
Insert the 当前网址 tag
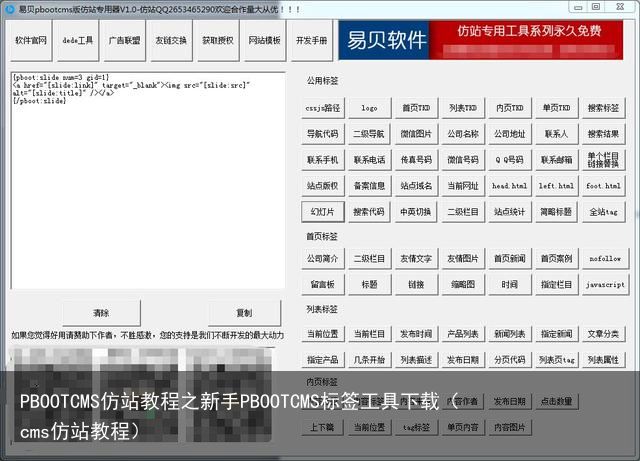click(463, 186)
